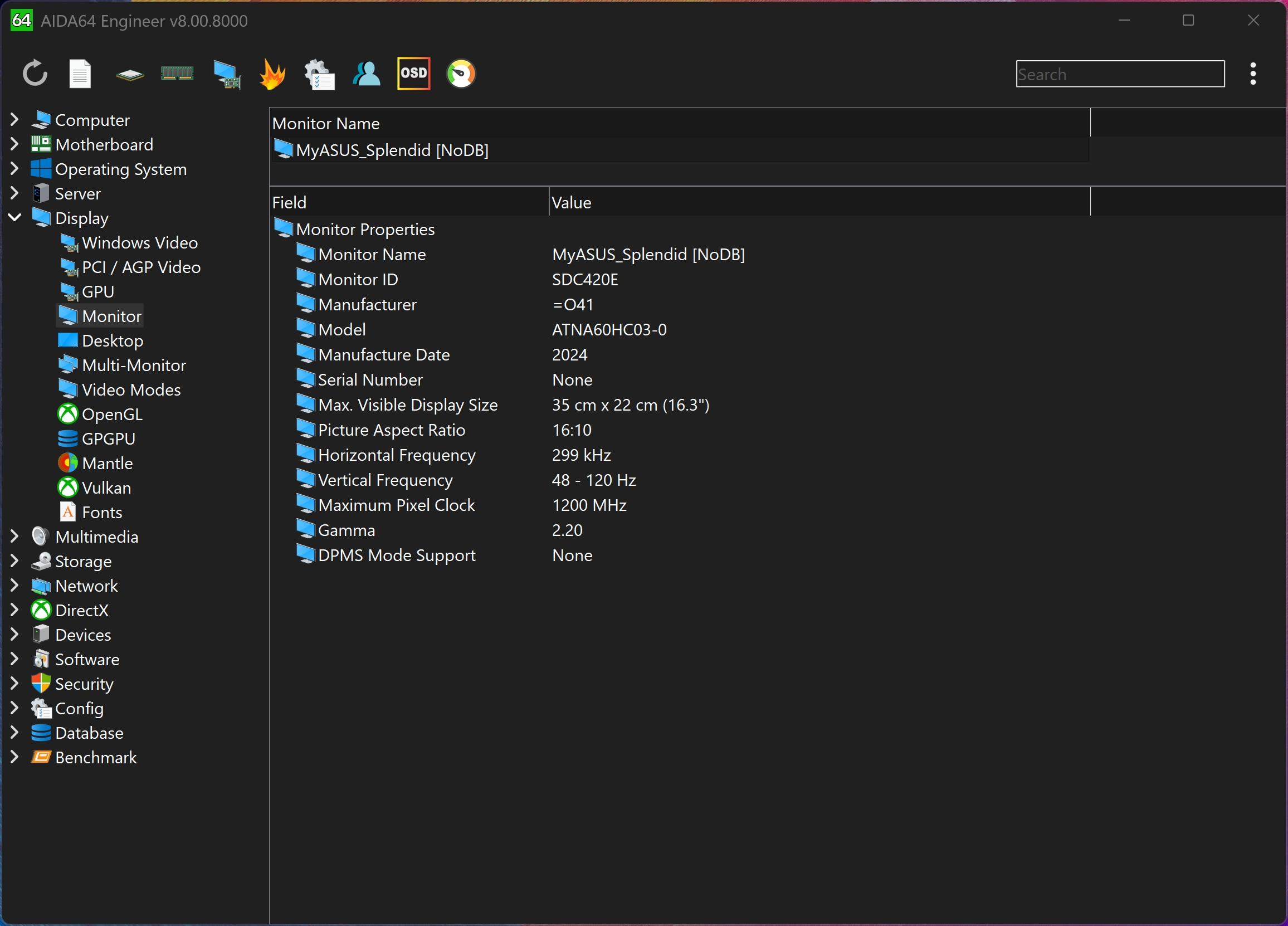
Task: Open the preferences gear checklist icon
Action: click(319, 74)
